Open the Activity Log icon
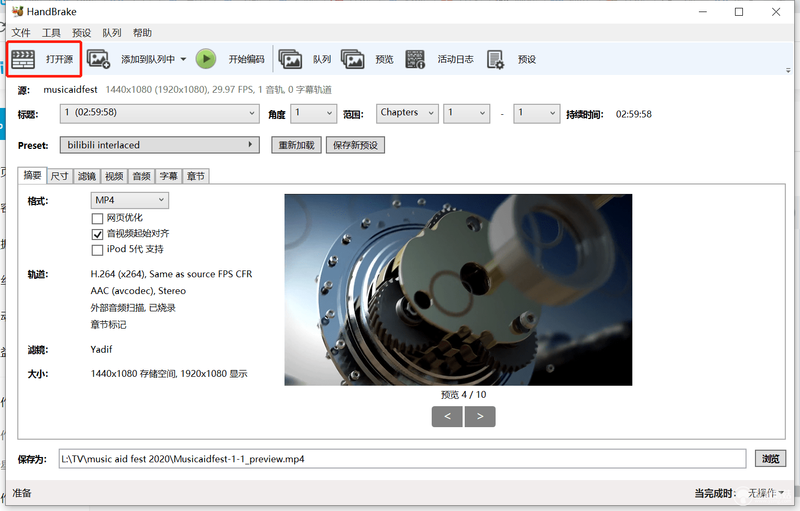Screen dimensions: 800x511 [x=415, y=59]
